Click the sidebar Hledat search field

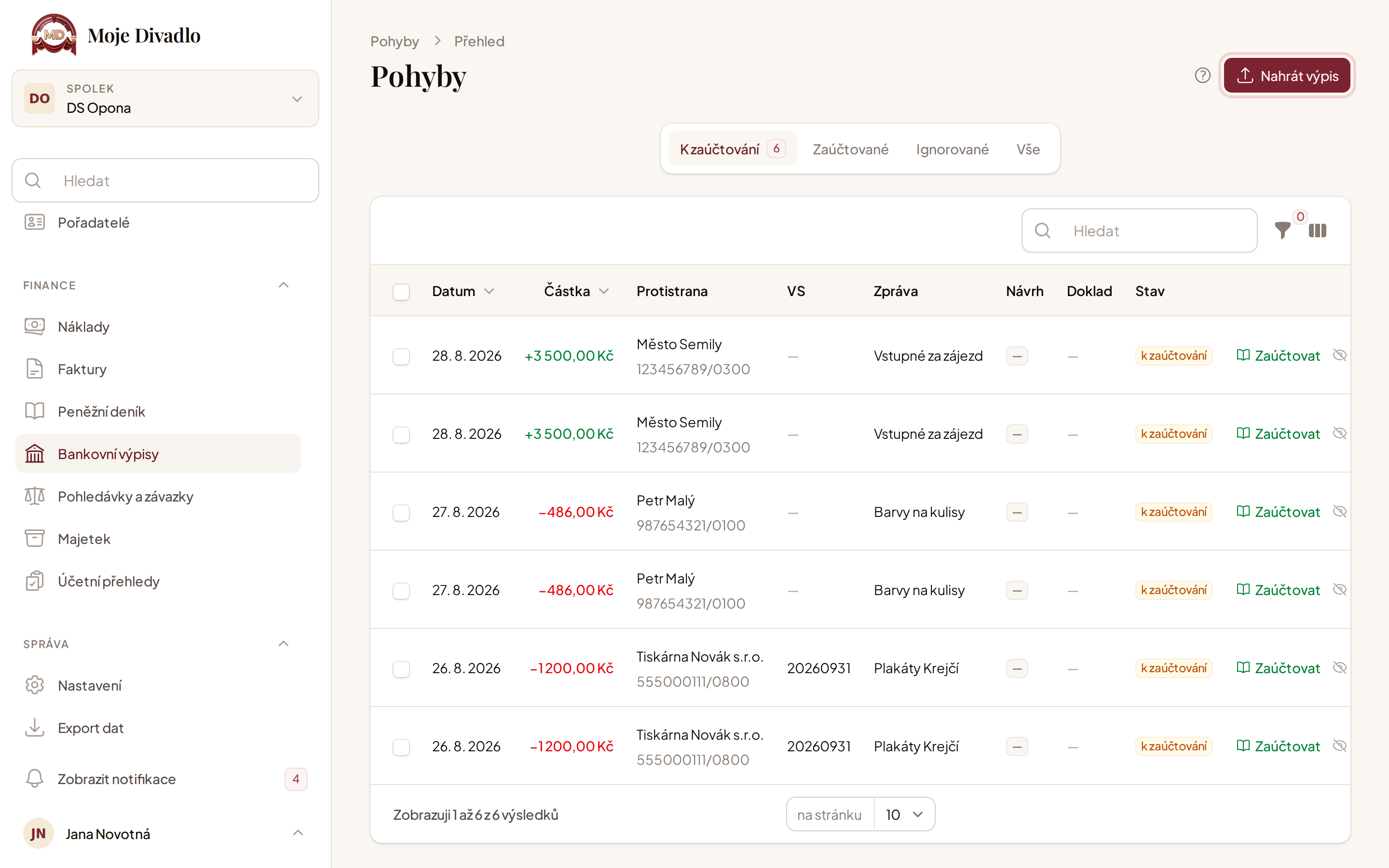coord(165,180)
